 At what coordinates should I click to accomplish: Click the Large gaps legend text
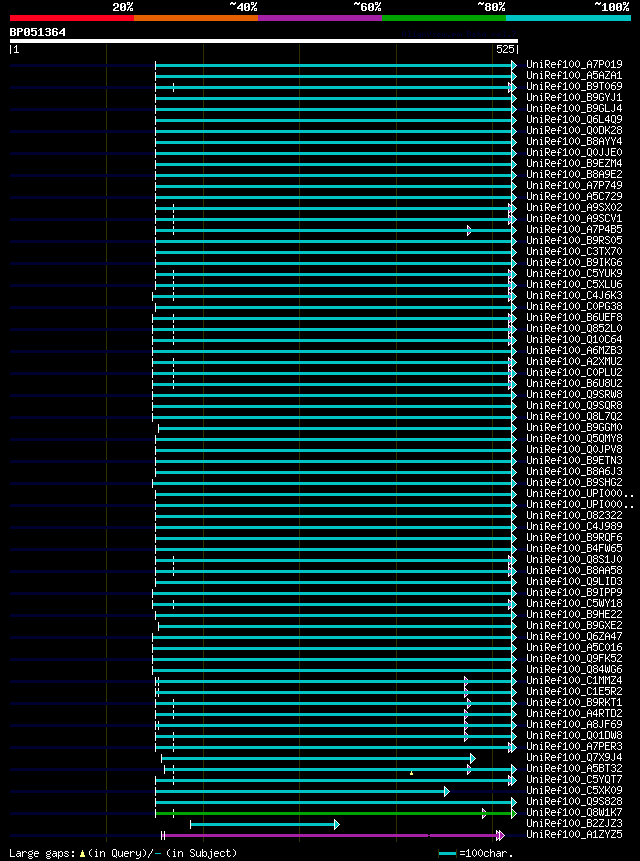point(123,853)
